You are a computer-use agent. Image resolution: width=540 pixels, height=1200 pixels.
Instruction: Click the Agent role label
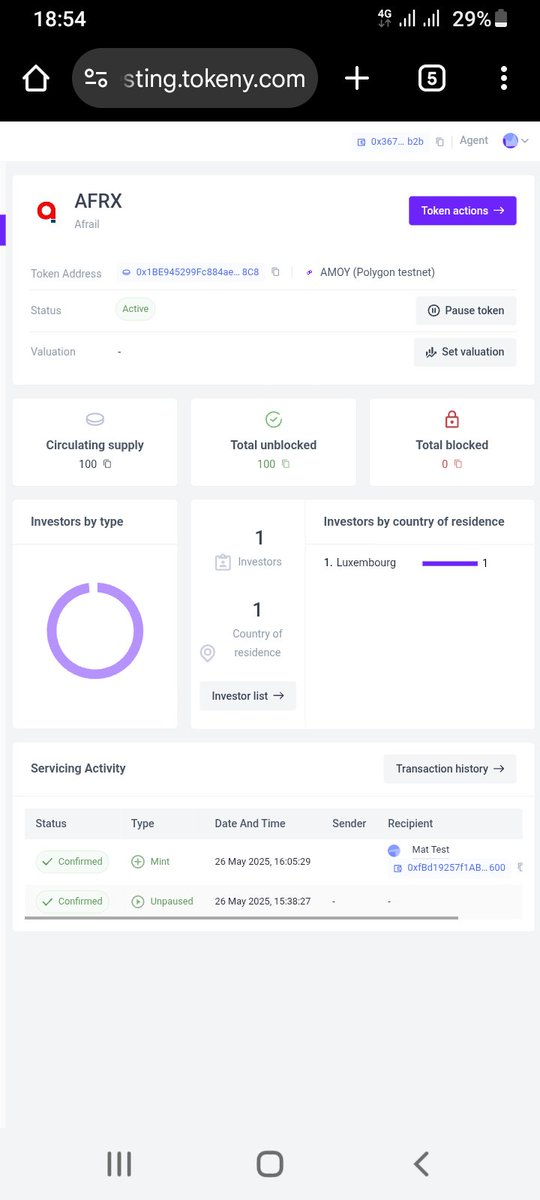point(474,141)
